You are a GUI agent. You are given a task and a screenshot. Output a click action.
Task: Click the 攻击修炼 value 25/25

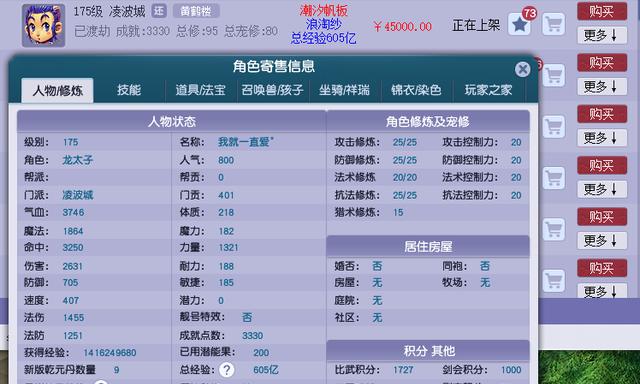coord(405,142)
